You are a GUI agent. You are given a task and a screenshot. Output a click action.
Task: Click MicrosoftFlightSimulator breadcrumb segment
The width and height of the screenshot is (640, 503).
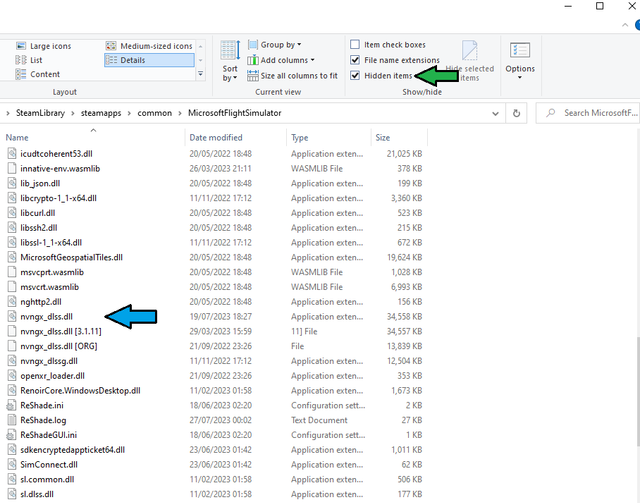pos(235,113)
